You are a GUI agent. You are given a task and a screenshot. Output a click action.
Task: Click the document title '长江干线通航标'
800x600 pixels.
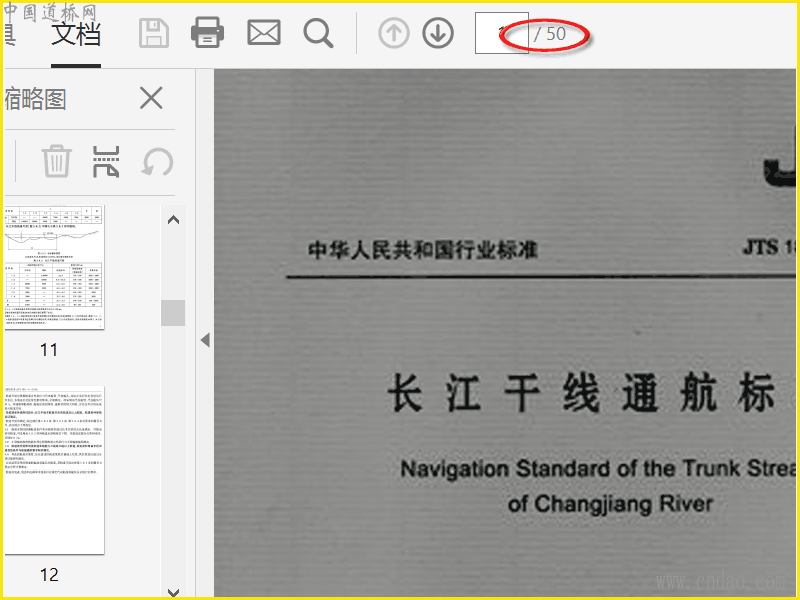point(581,392)
